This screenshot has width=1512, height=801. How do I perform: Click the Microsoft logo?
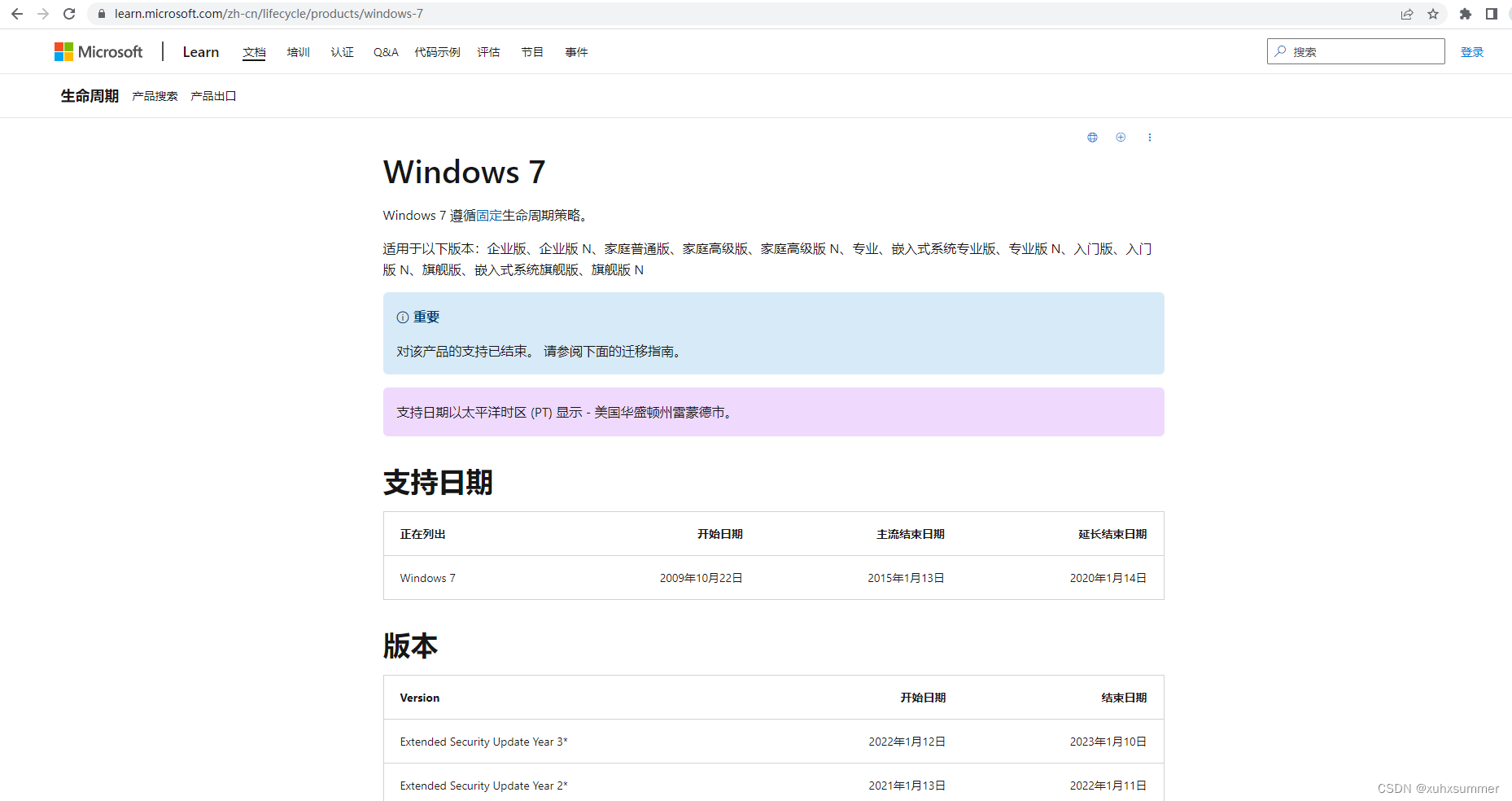98,51
